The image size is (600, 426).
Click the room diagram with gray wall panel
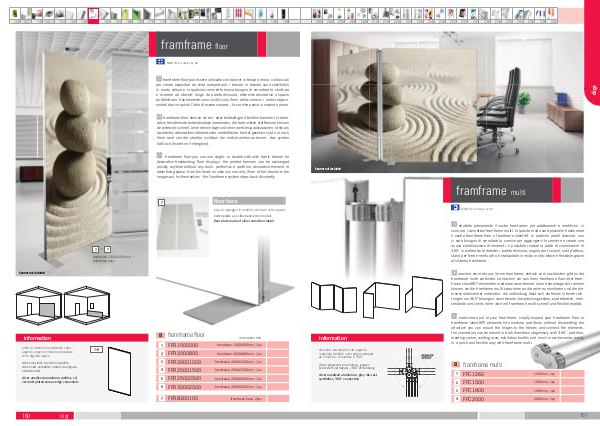click(x=39, y=305)
